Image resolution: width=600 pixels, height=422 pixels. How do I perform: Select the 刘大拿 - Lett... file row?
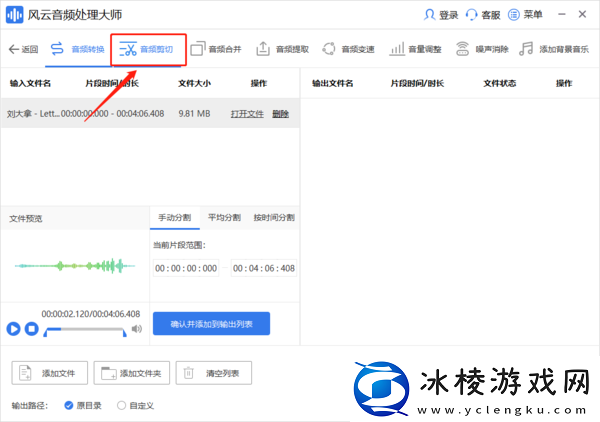[150, 113]
